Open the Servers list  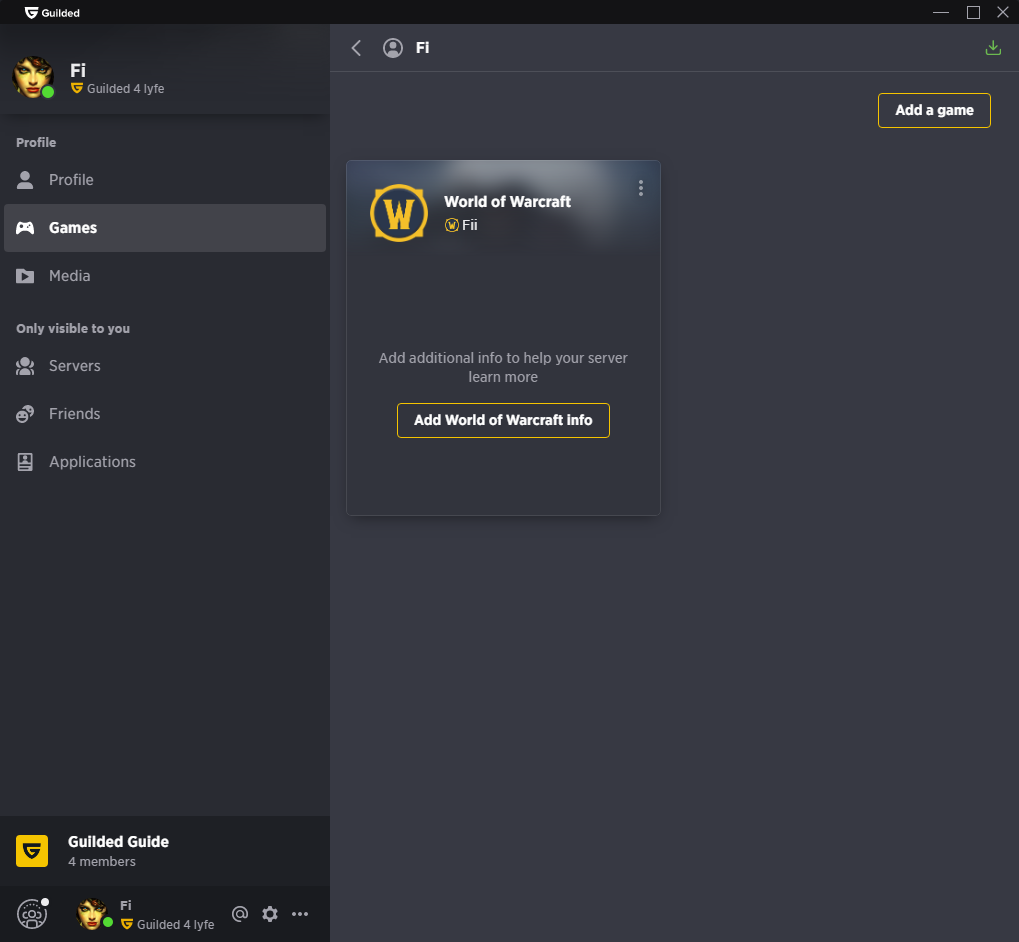(x=165, y=366)
